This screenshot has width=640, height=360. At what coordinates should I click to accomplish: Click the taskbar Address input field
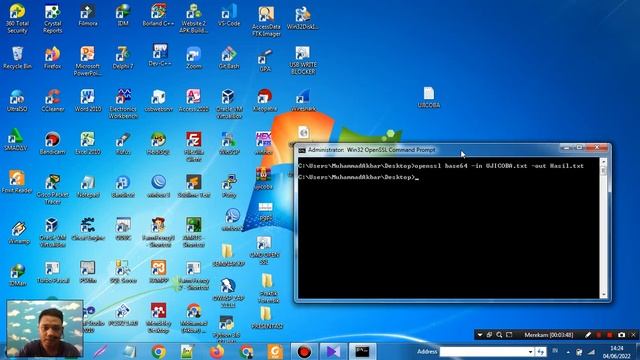click(x=484, y=351)
